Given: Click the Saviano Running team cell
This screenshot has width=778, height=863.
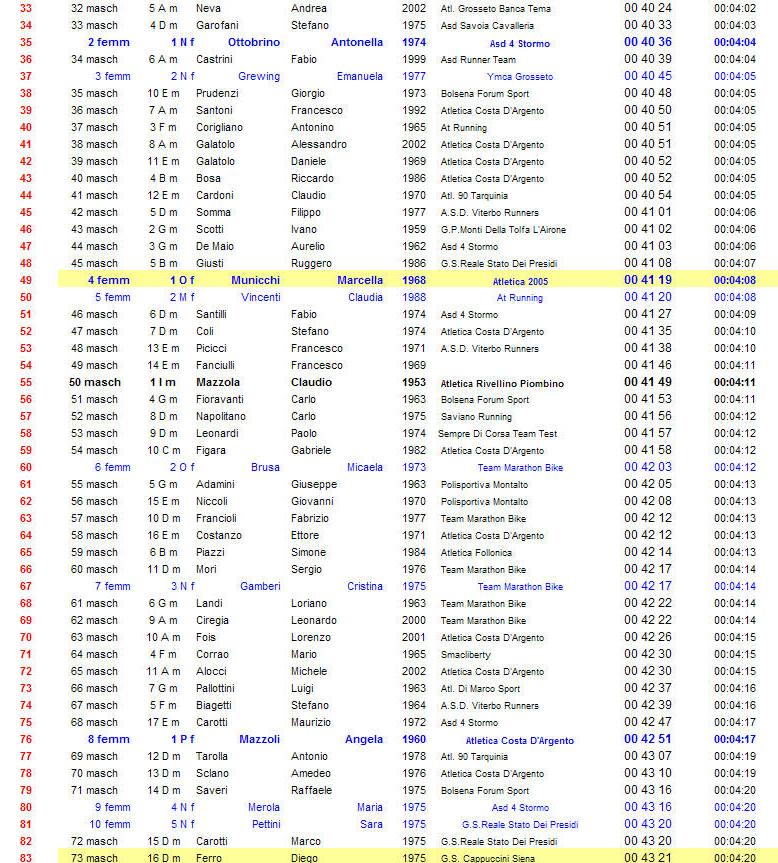Looking at the screenshot, I should pos(476,417).
